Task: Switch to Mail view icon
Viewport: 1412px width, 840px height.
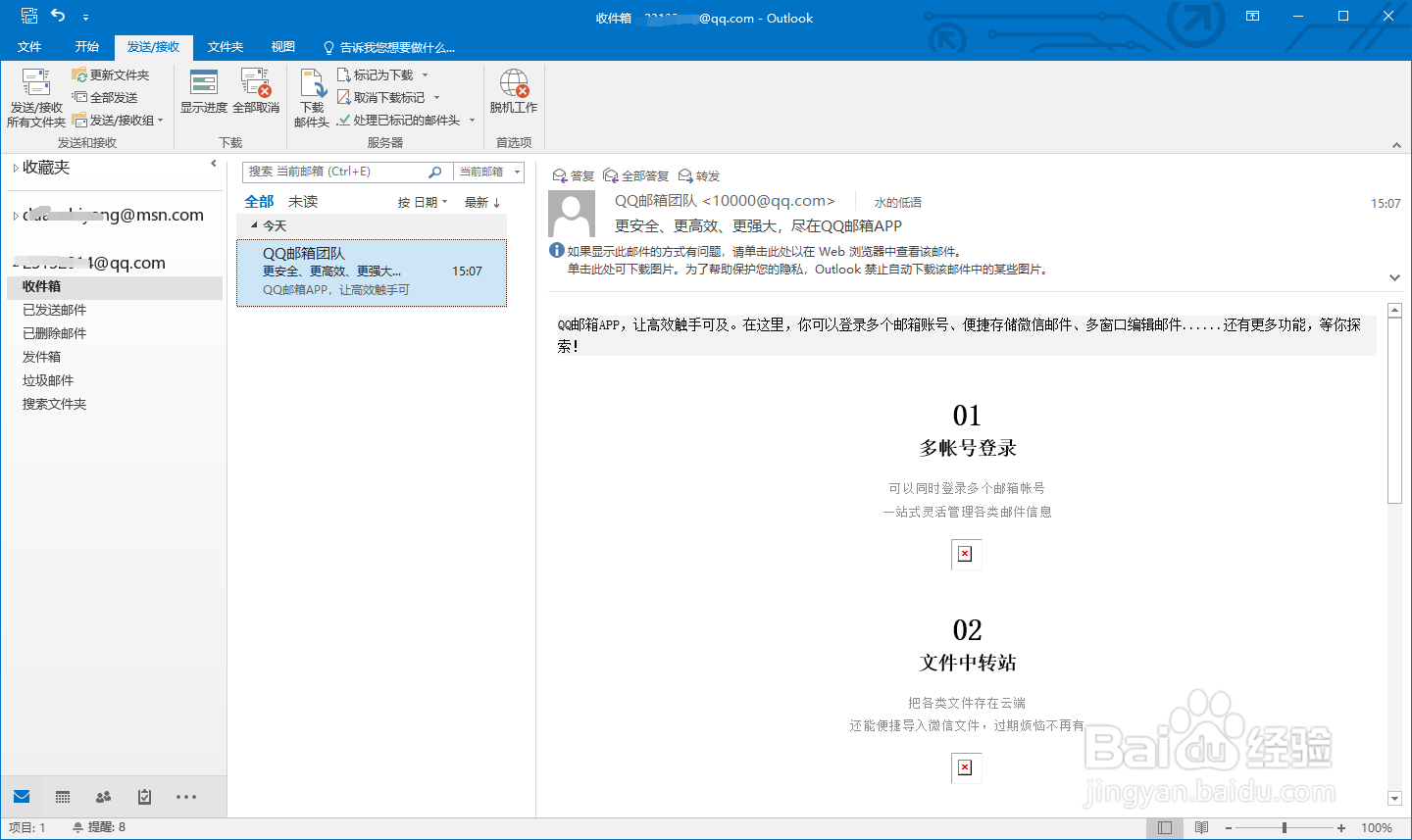Action: coord(22,796)
